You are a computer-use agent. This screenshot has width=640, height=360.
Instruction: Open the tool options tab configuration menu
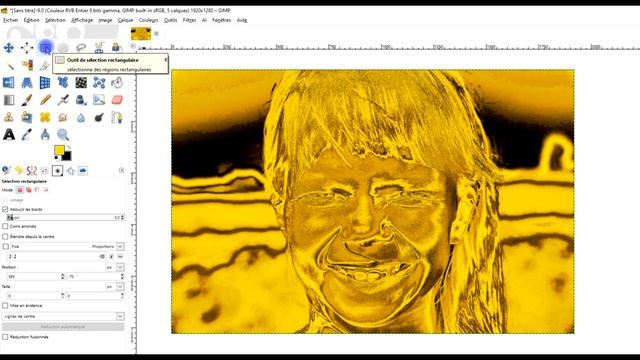(x=122, y=170)
